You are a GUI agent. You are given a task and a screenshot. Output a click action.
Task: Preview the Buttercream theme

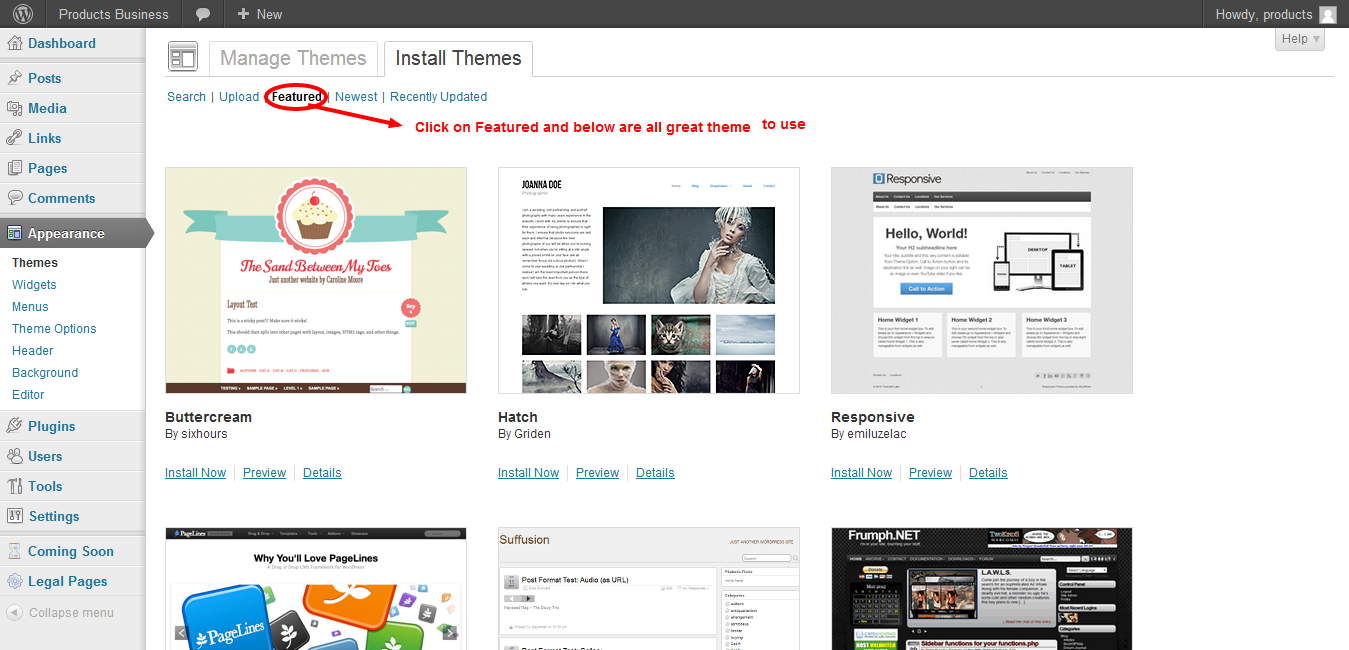click(265, 473)
